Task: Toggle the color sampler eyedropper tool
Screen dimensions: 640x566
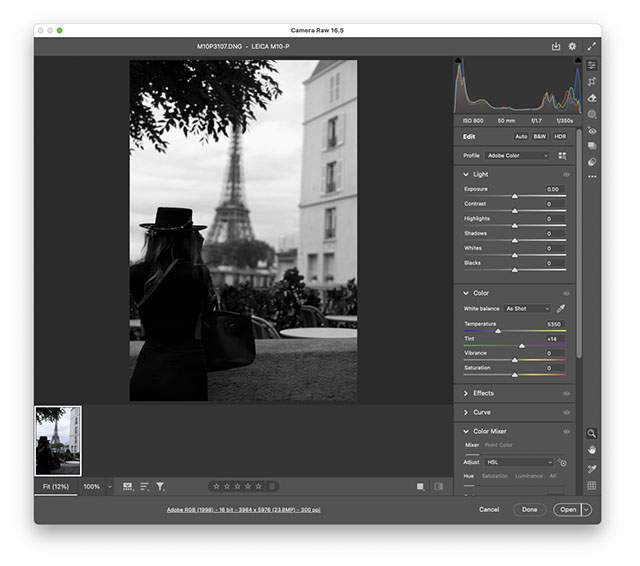Action: coord(591,469)
